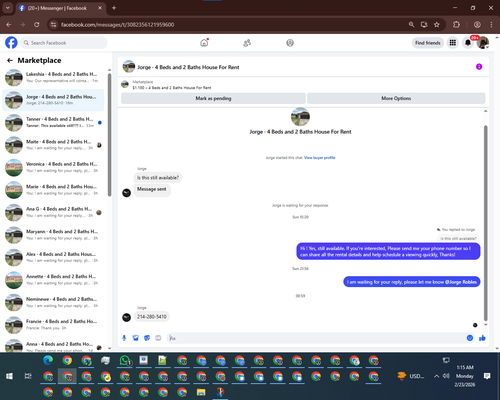Screen dimensions: 500x400
Task: Click the voice clip microphone icon
Action: [124, 338]
